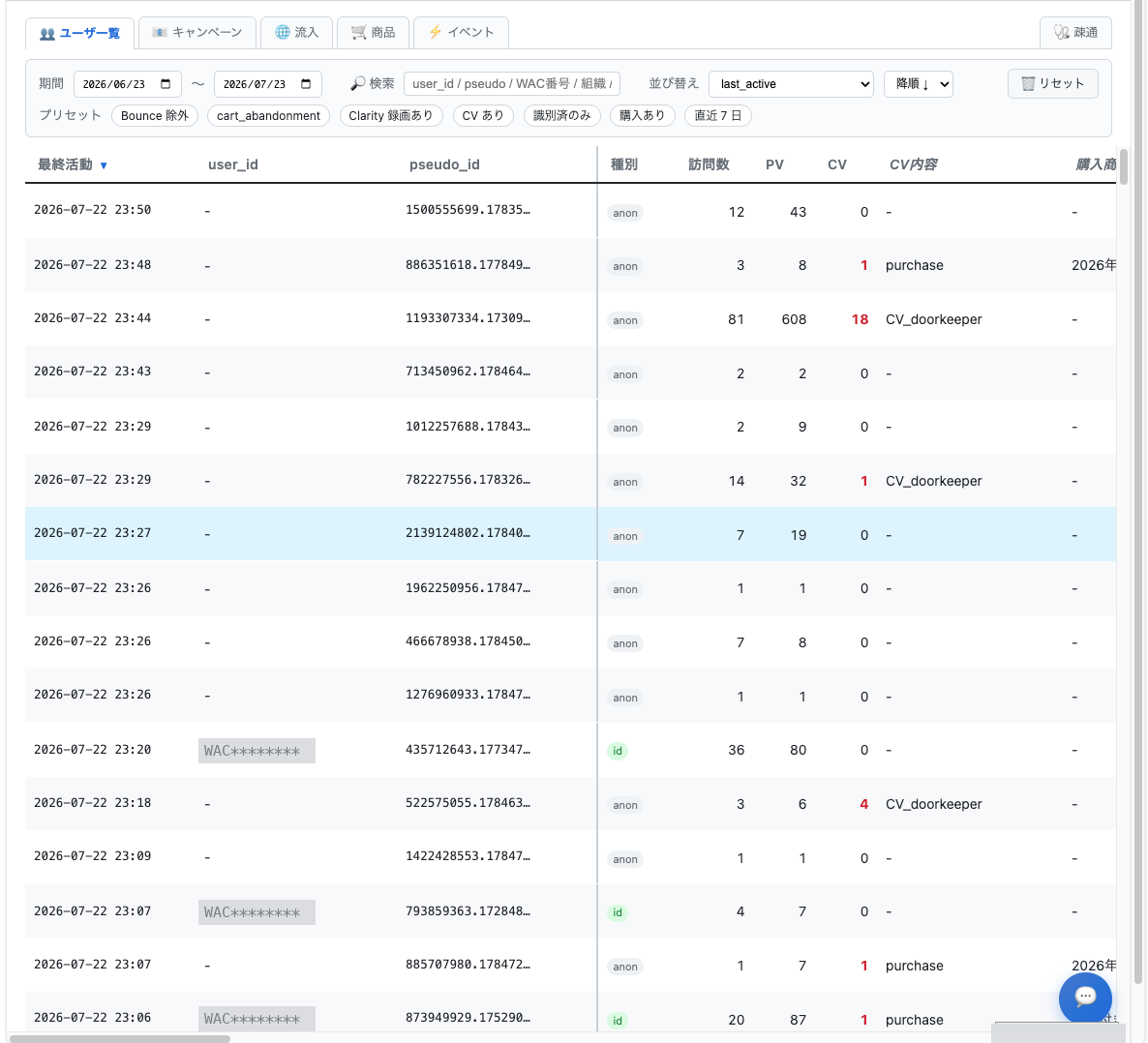Image resolution: width=1148 pixels, height=1043 pixels.
Task: Click end date field 2026/07/23
Action: [x=268, y=83]
